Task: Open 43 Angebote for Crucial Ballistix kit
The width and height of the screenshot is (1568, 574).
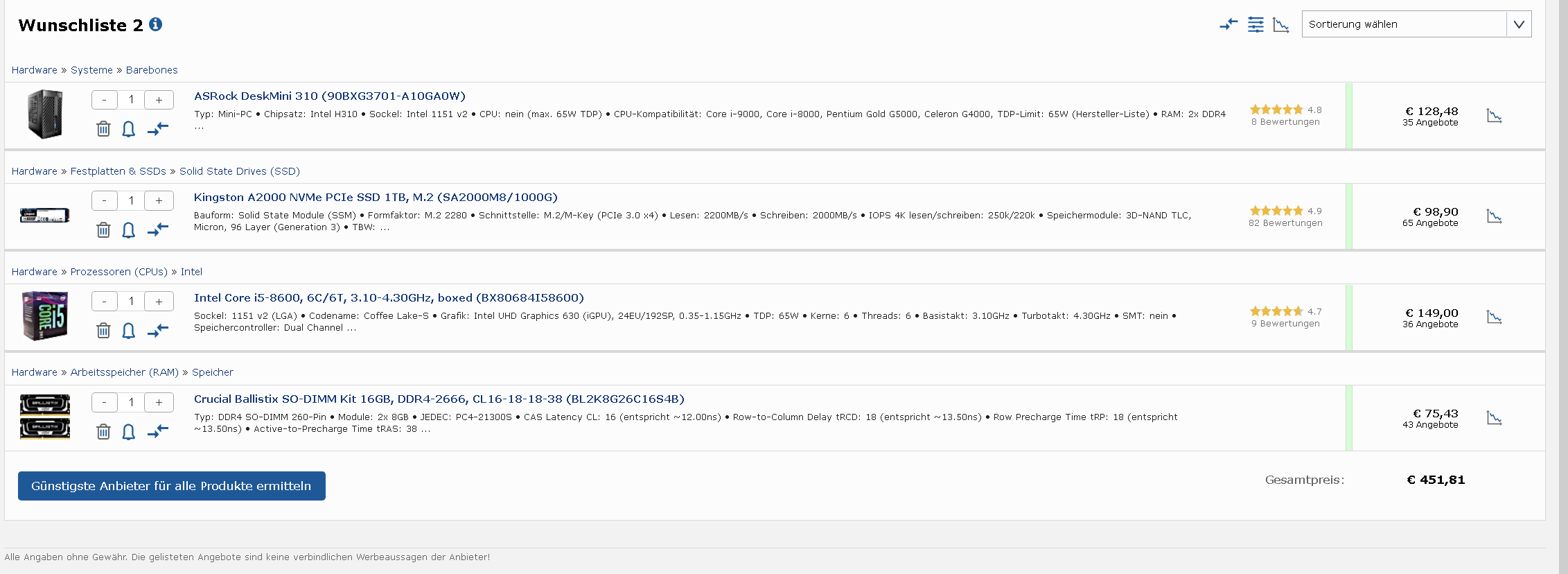Action: tap(1430, 425)
